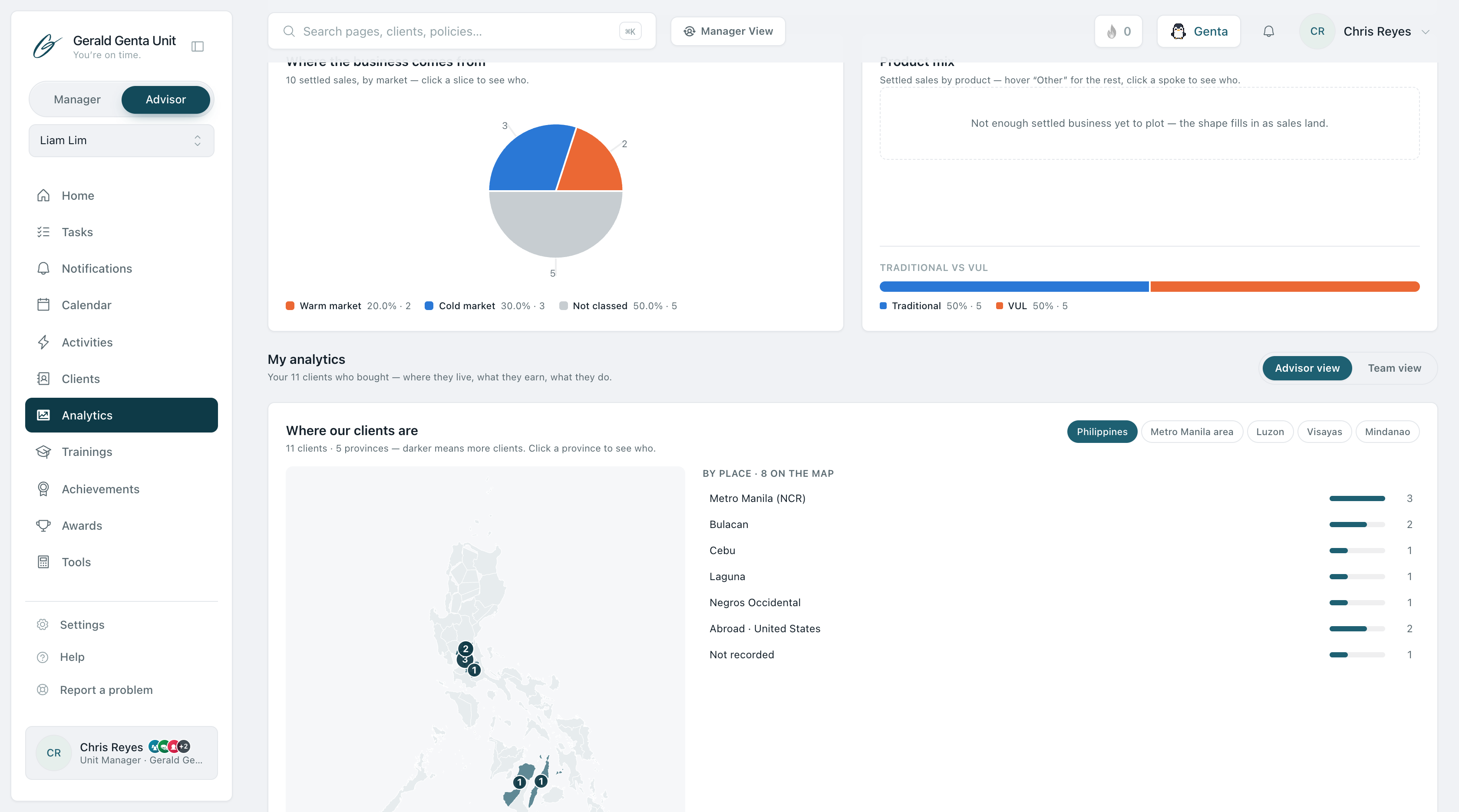Expand Chris Reyes account menu chevron

[x=1426, y=32]
